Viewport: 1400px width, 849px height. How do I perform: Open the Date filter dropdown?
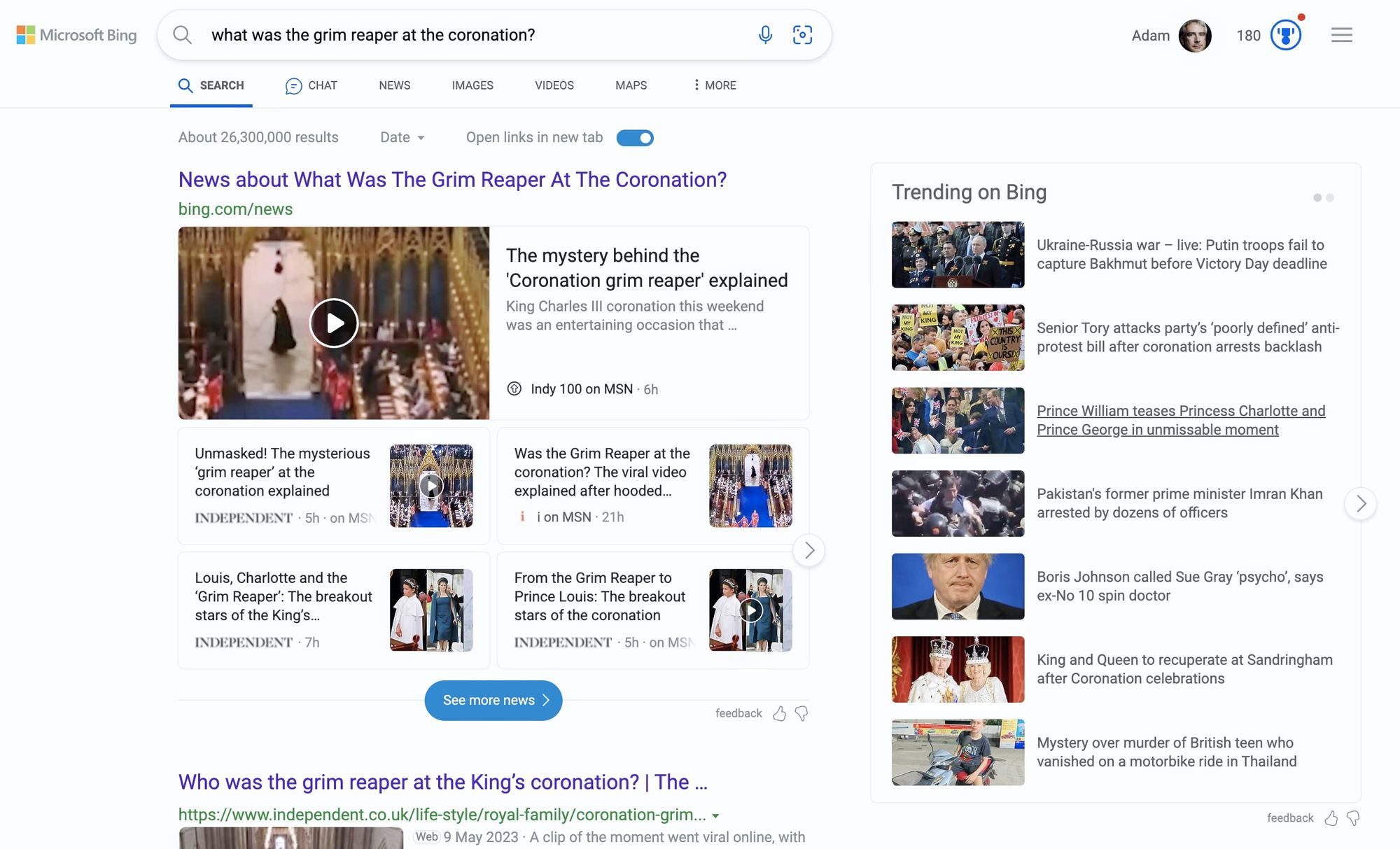pos(402,138)
